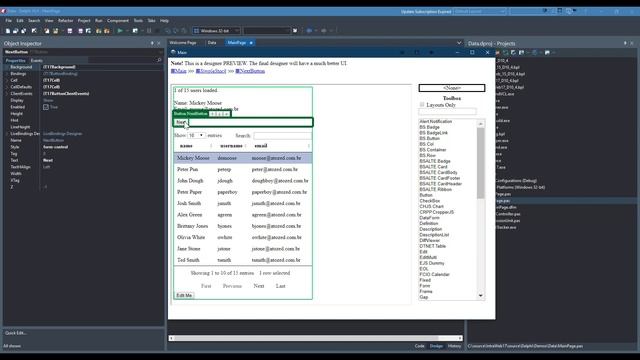Open the File menu
Viewport: 640px width, 360px height.
point(9,20)
